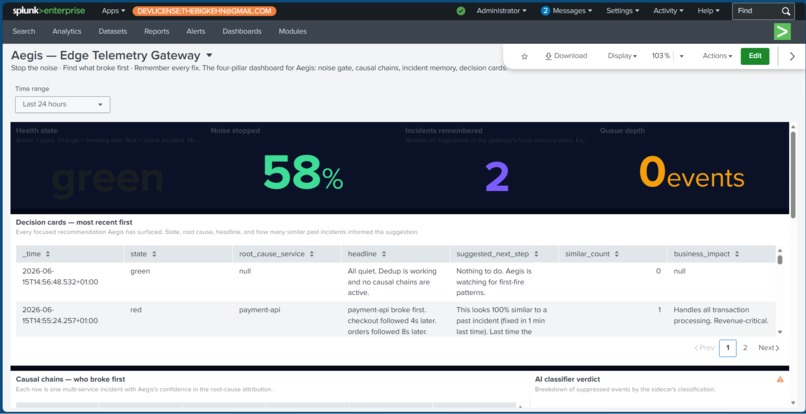
Task: Go to the Modules tab
Action: click(292, 31)
